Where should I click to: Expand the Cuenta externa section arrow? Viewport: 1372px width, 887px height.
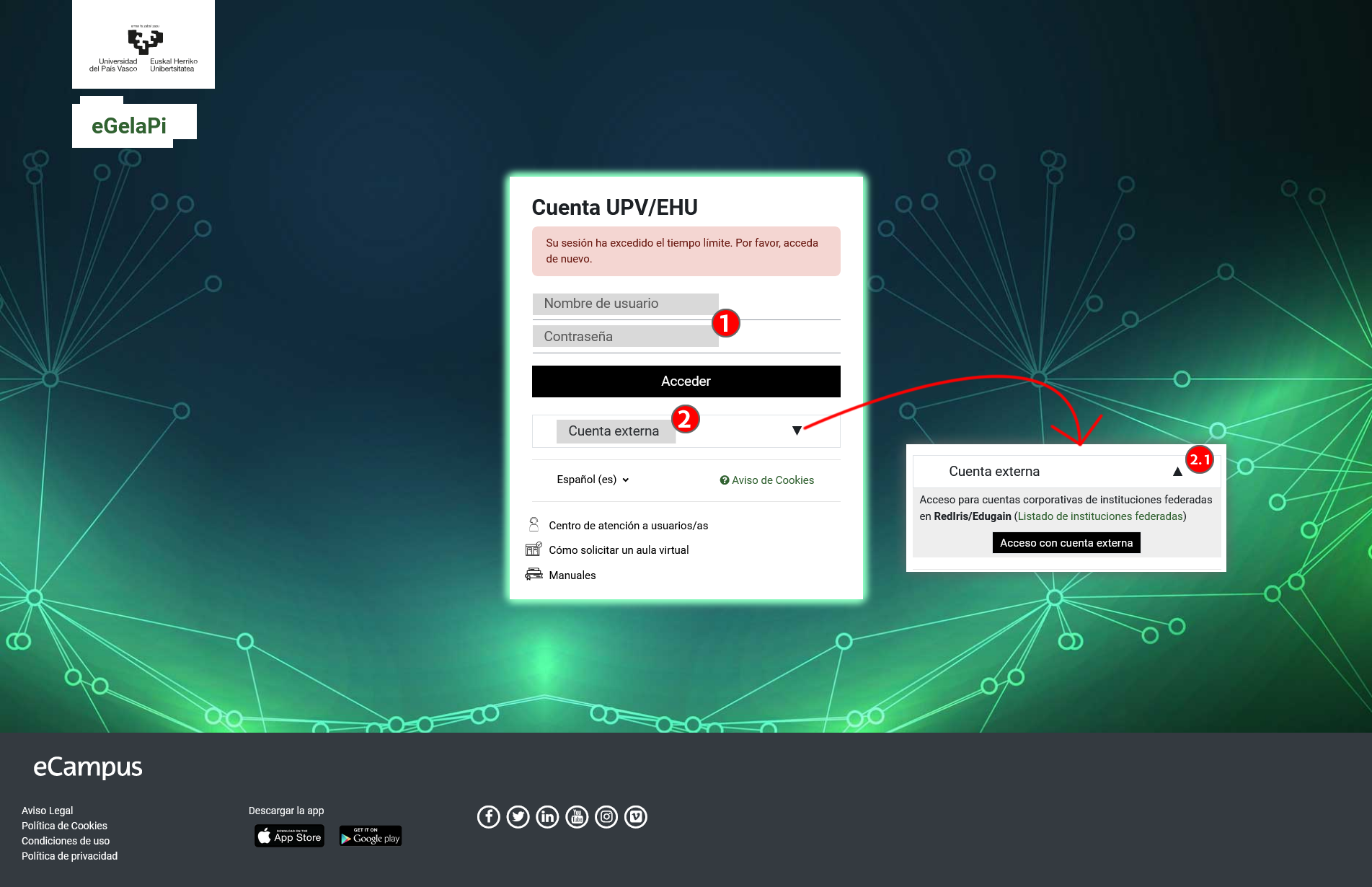point(797,430)
